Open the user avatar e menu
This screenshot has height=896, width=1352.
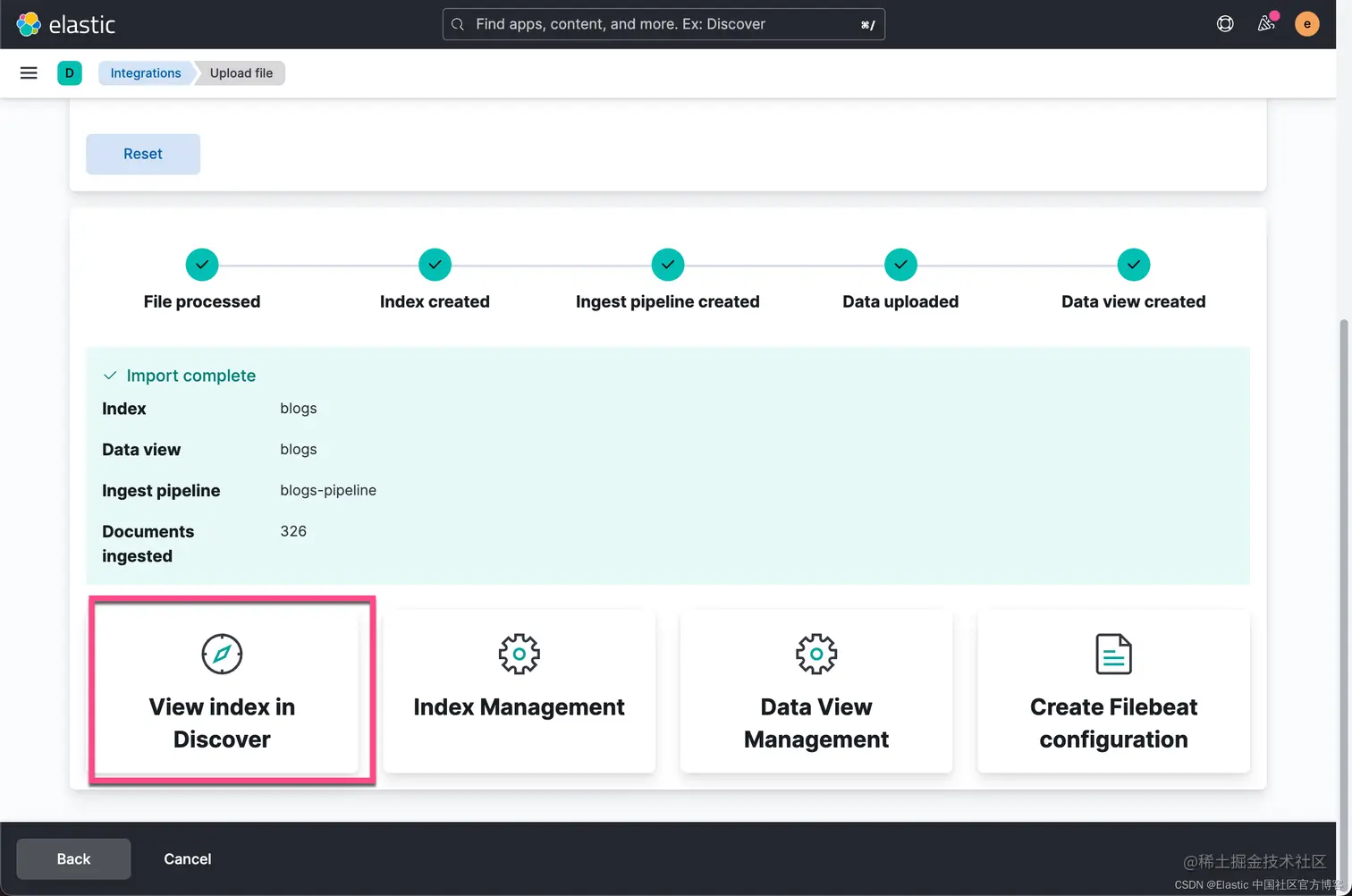click(1307, 24)
